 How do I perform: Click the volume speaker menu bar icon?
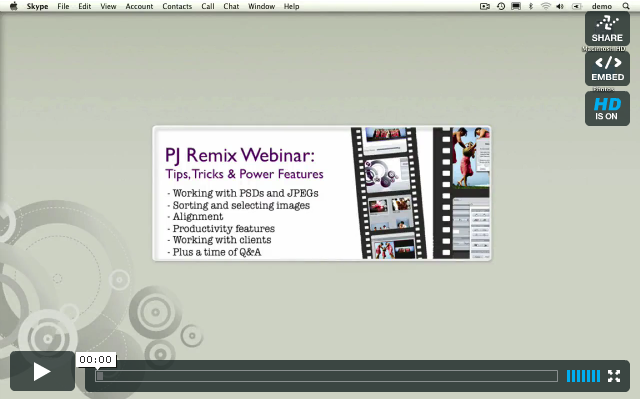(x=560, y=6)
